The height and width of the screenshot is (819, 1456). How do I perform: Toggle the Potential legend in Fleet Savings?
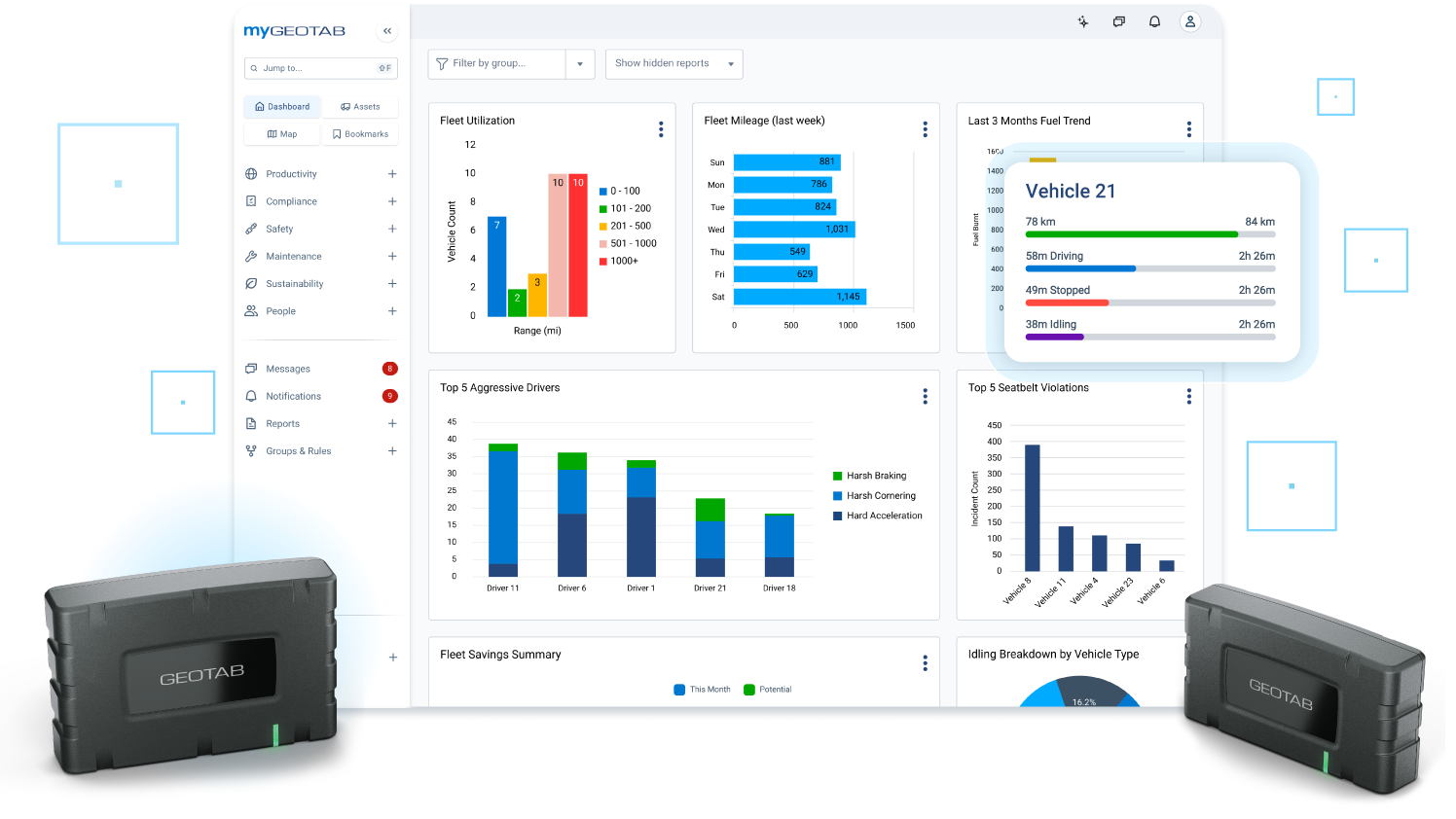coord(768,690)
